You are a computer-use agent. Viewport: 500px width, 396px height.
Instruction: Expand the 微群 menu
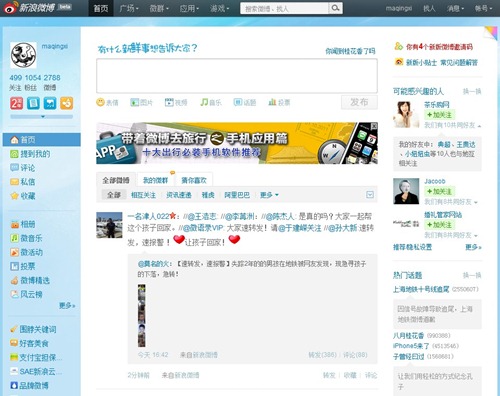click(x=159, y=8)
